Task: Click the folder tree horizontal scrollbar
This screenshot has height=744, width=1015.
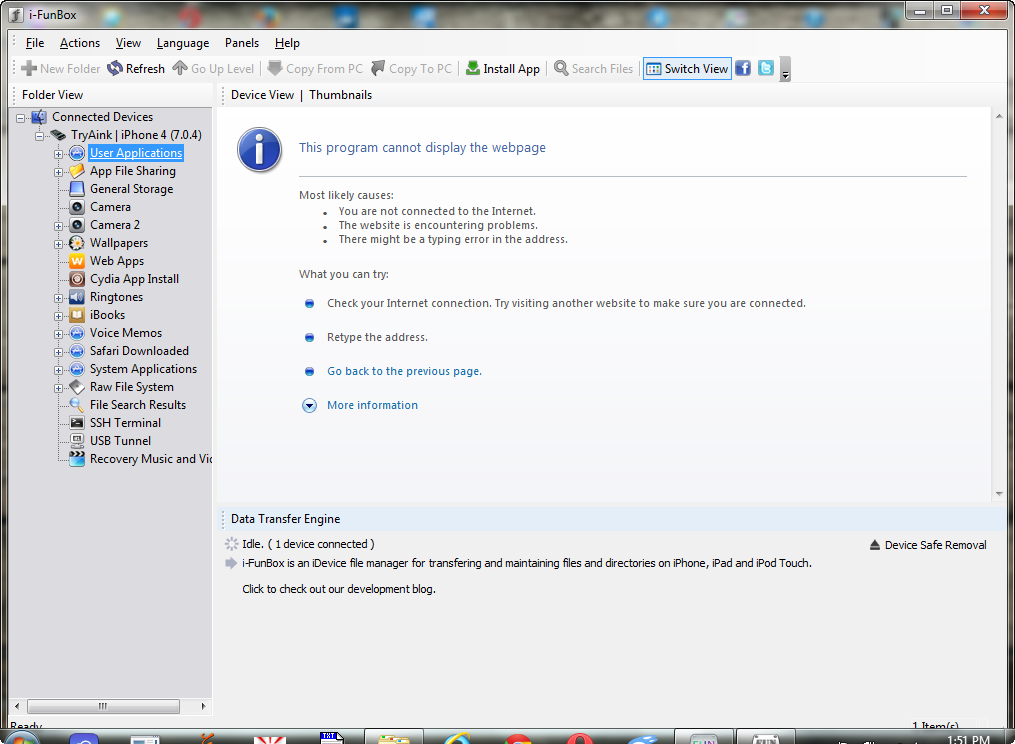Action: (x=103, y=706)
